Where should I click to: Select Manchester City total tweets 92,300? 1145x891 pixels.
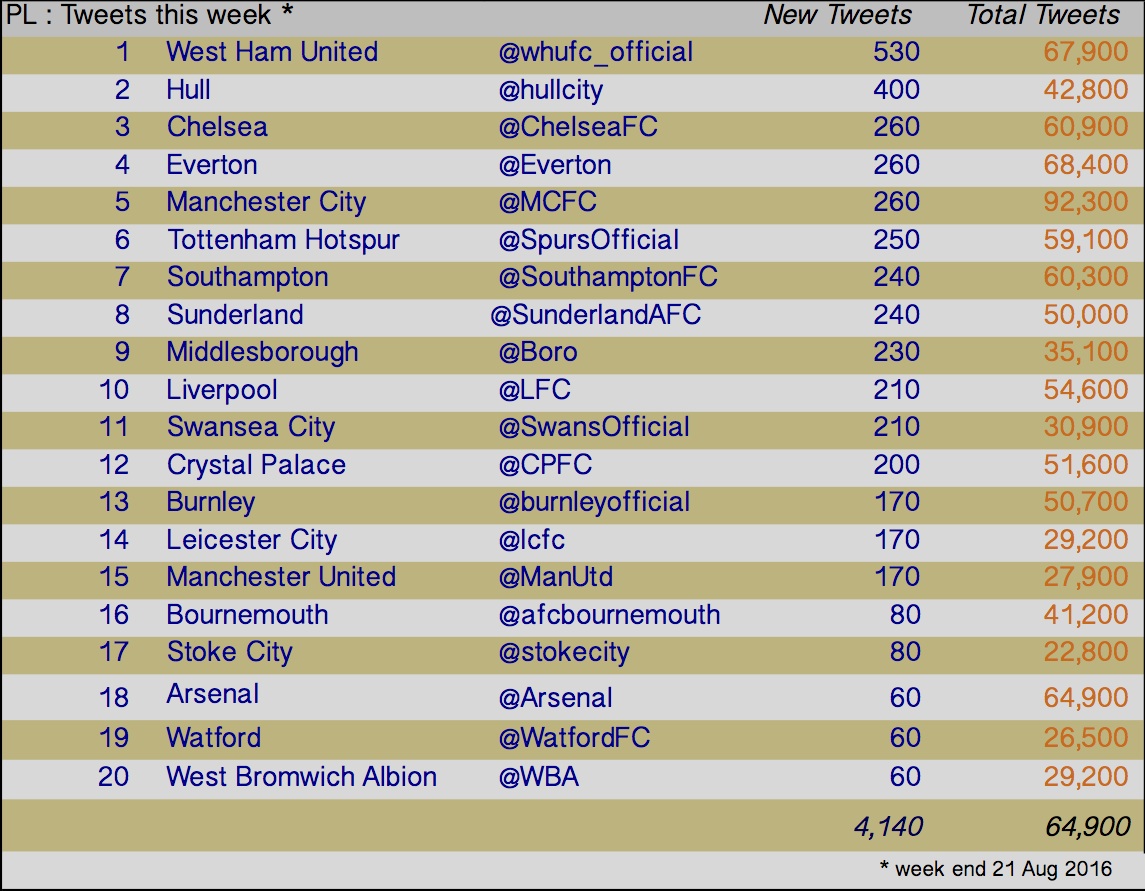1085,202
